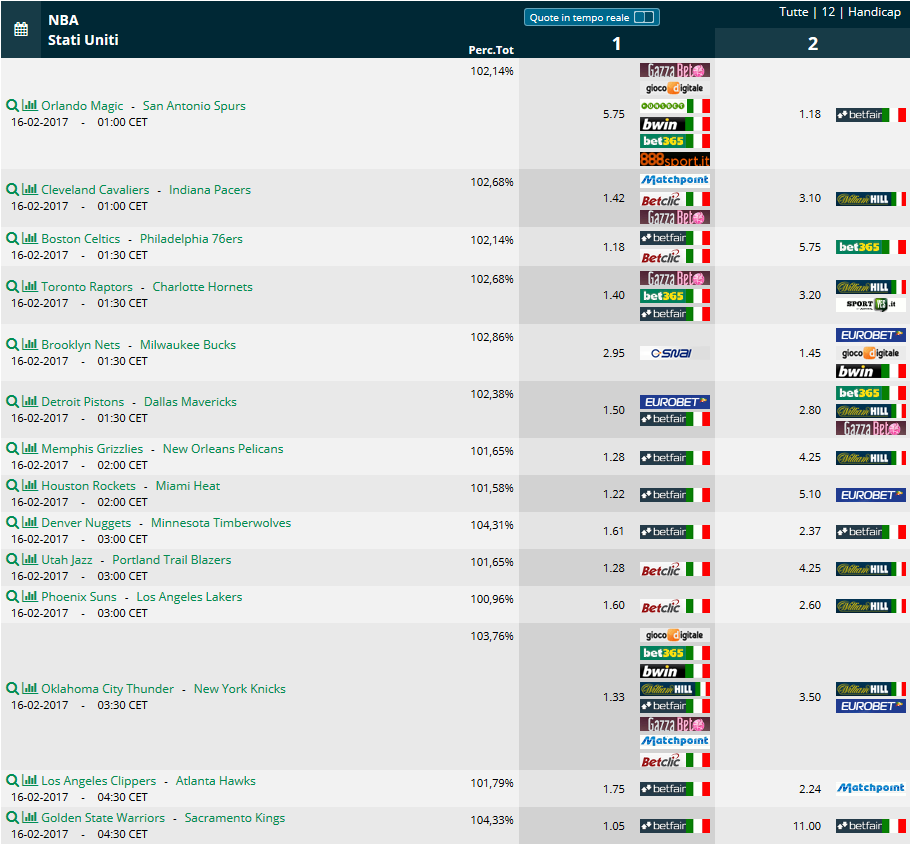Select the Tutte filter tab
910x844 pixels.
793,12
